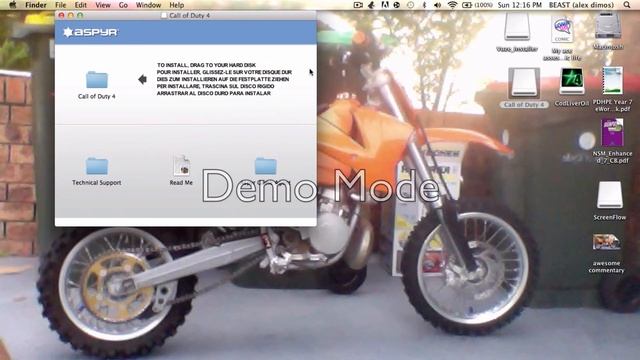640x360 pixels.
Task: Select the folder behind the Demo Mode overlay
Action: 266,166
